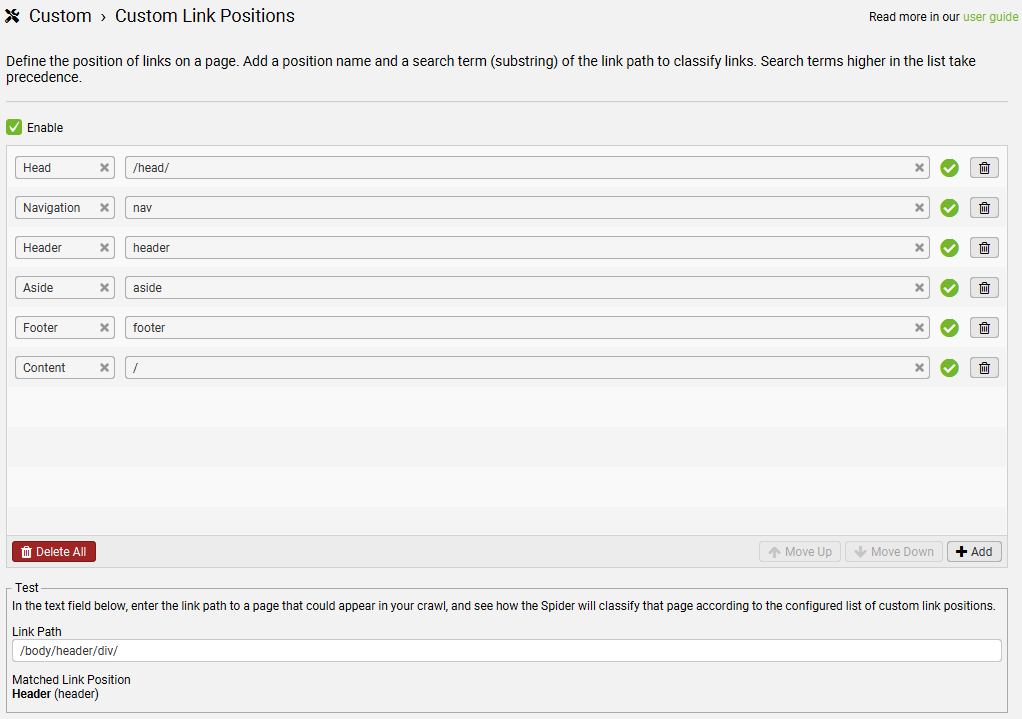Clear the Footer name field
This screenshot has width=1022, height=719.
click(104, 328)
